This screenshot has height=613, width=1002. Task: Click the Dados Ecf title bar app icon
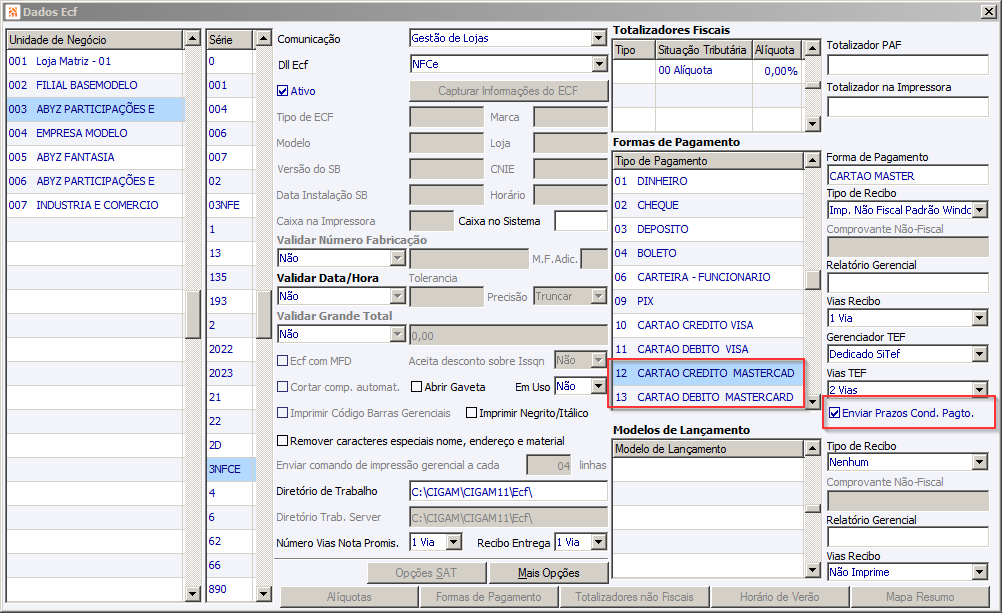[13, 12]
